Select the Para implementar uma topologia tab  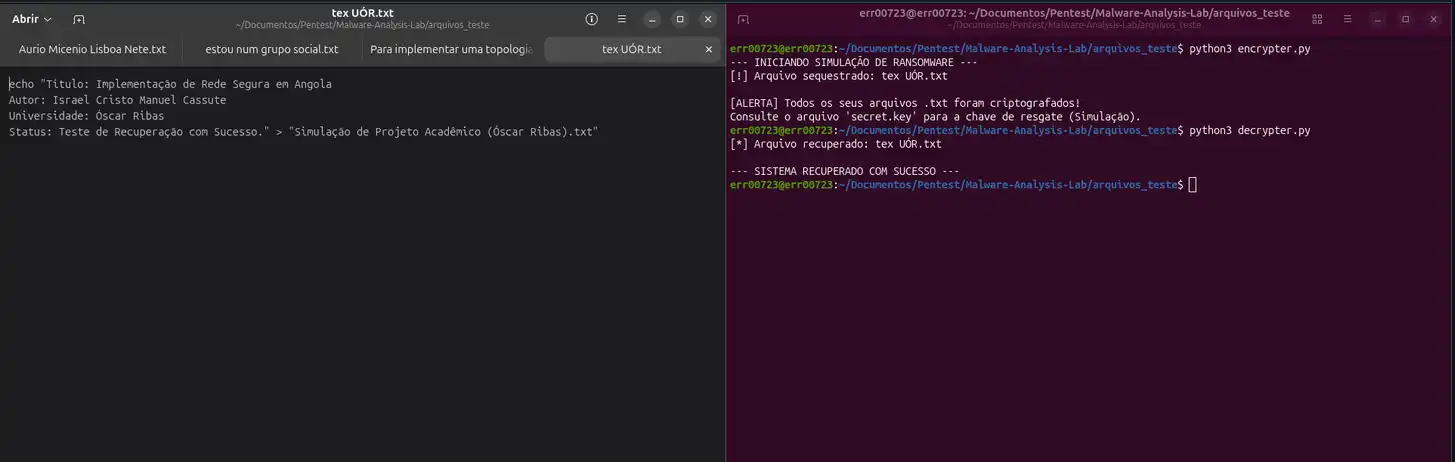click(451, 49)
